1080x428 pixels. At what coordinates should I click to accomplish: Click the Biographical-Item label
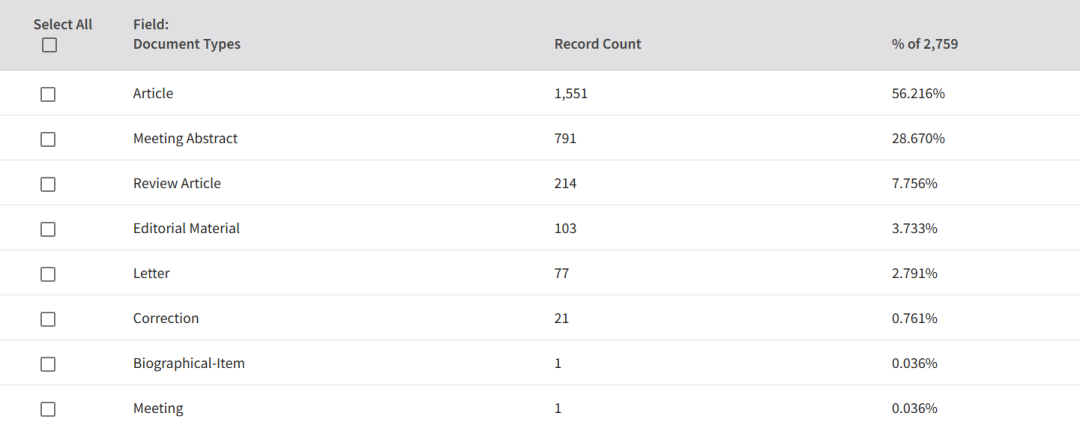click(x=189, y=363)
